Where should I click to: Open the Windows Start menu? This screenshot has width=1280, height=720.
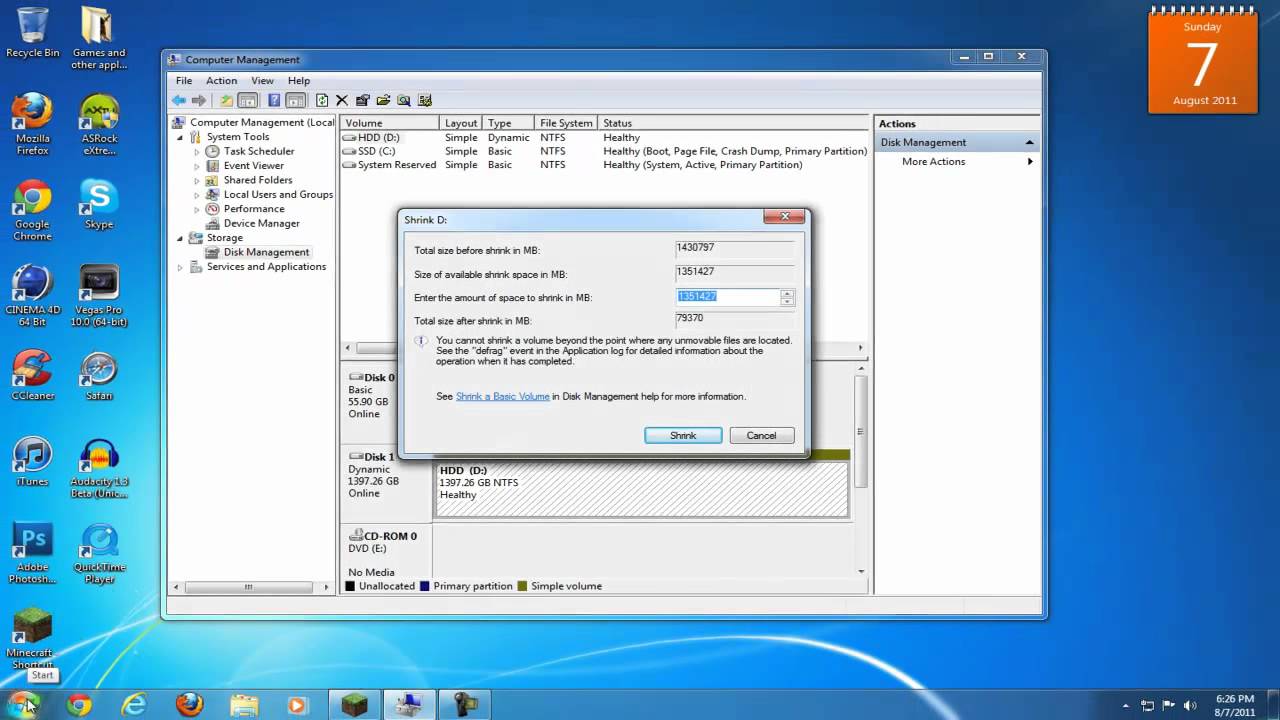(x=24, y=704)
